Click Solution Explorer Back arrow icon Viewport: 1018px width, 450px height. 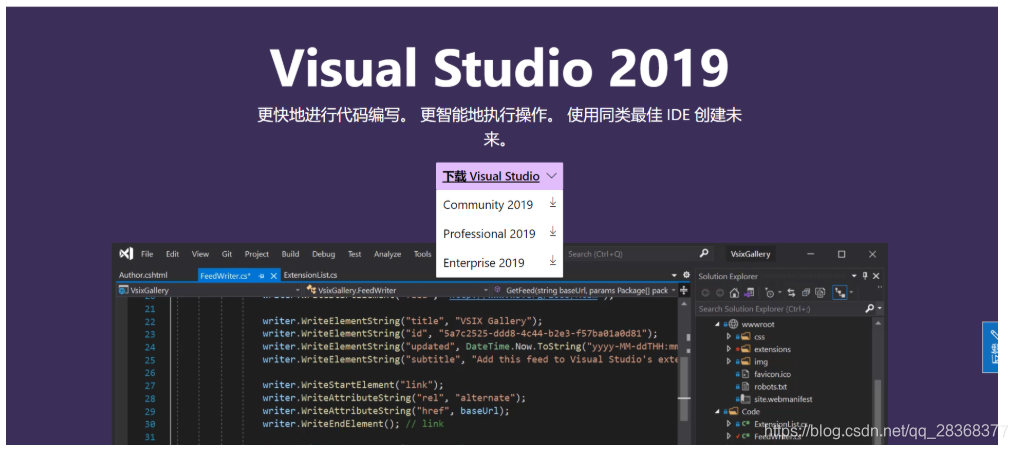click(706, 292)
